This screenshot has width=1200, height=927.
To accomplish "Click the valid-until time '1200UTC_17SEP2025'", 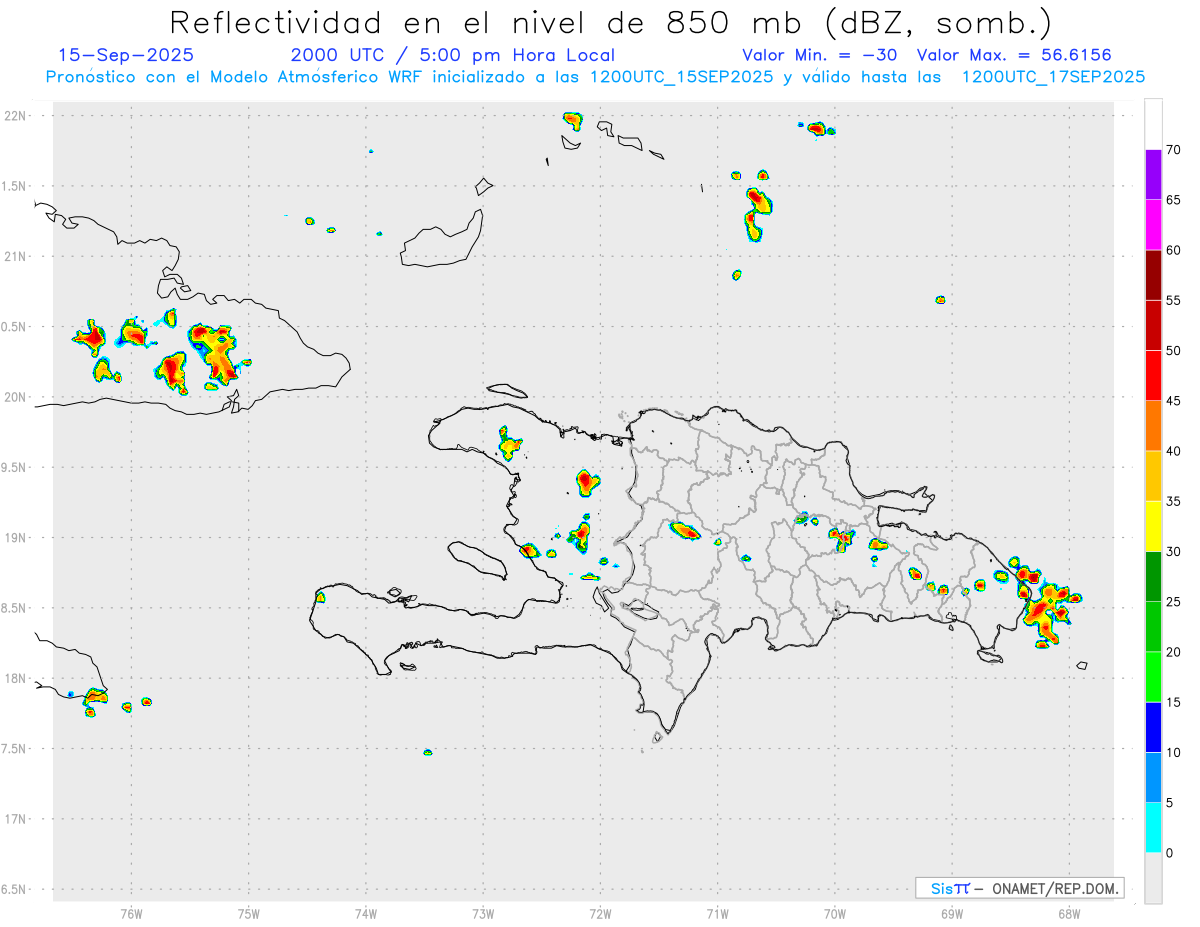I will point(1053,77).
